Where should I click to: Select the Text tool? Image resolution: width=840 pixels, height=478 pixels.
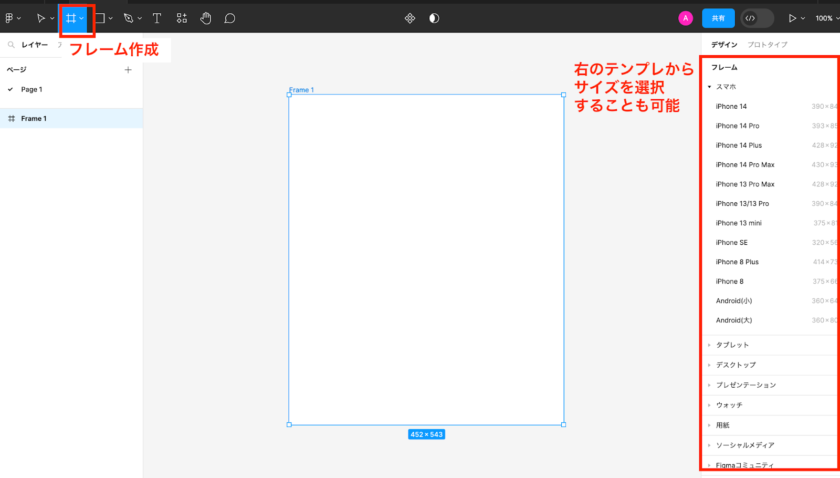click(157, 18)
